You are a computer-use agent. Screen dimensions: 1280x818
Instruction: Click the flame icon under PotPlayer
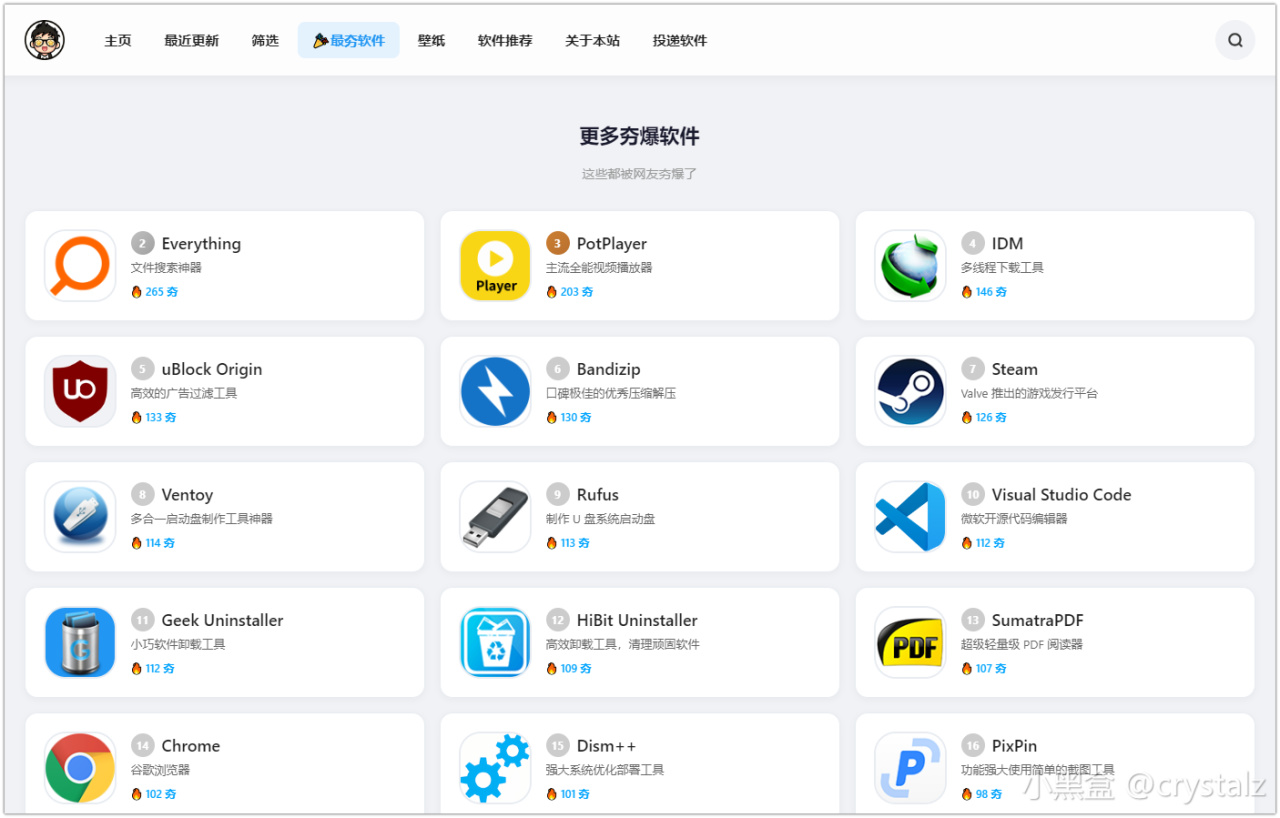(552, 292)
